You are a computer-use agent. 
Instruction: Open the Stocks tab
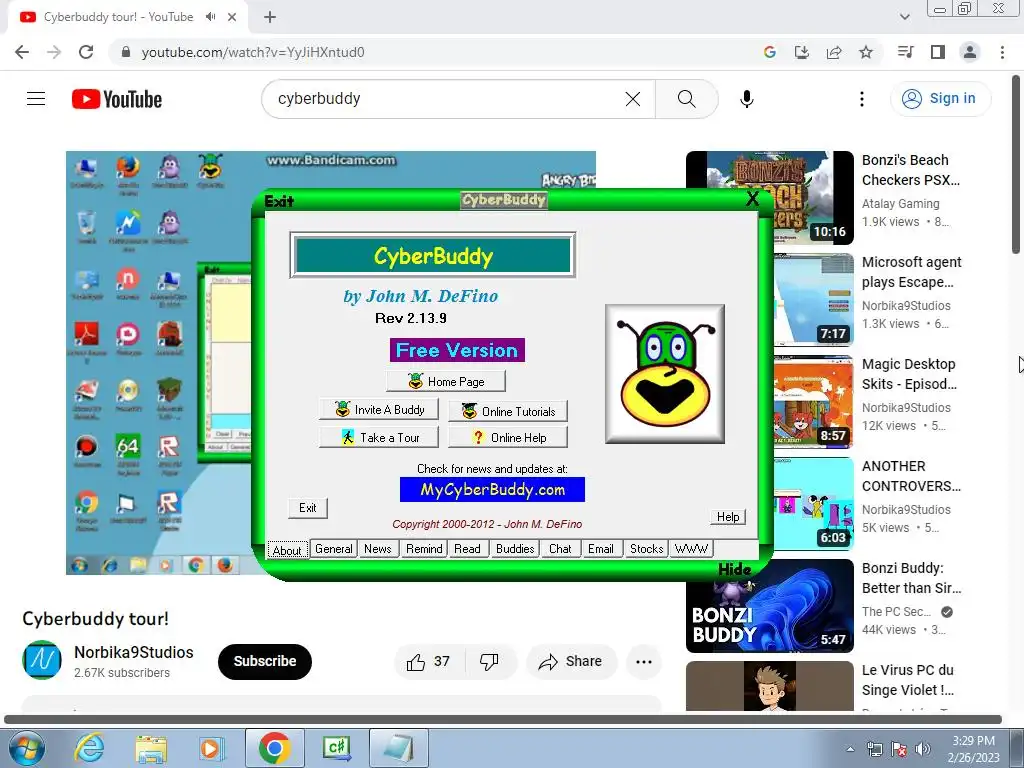point(647,549)
